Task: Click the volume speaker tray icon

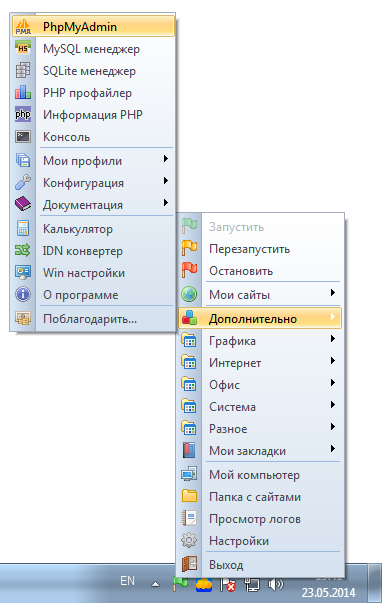Action: pyautogui.click(x=275, y=584)
